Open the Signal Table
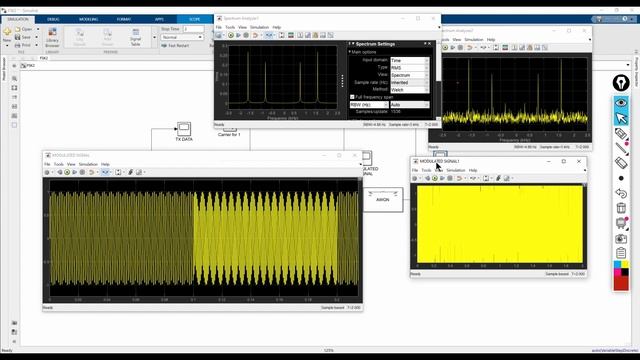This screenshot has height=360, width=640. point(136,38)
